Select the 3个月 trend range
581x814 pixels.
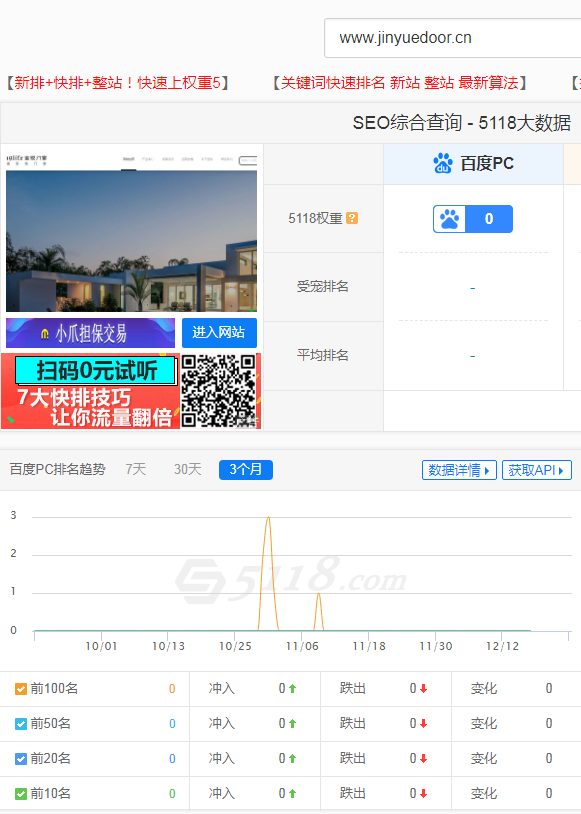click(246, 470)
